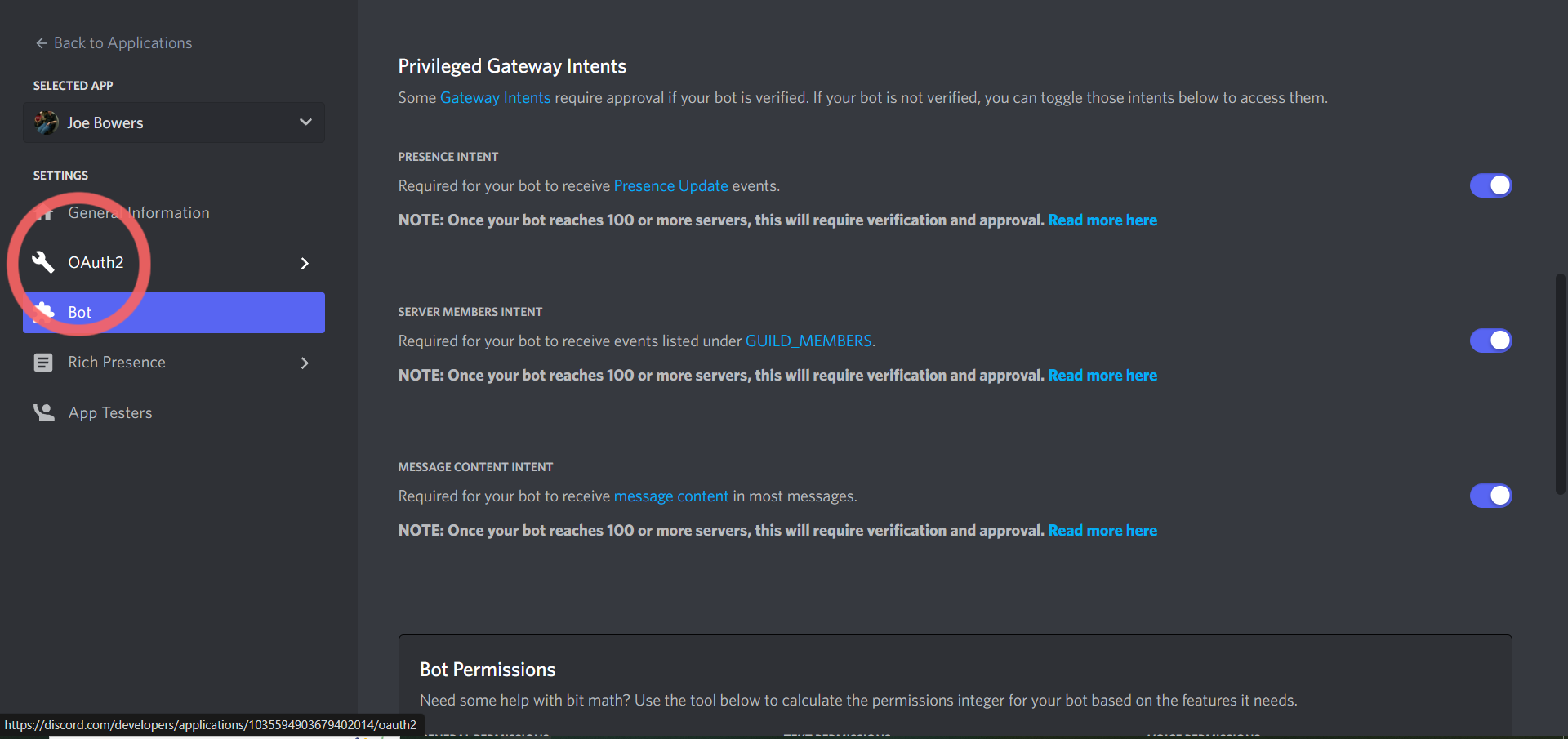Click the Rich Presence document icon
The height and width of the screenshot is (739, 1568).
click(x=43, y=363)
